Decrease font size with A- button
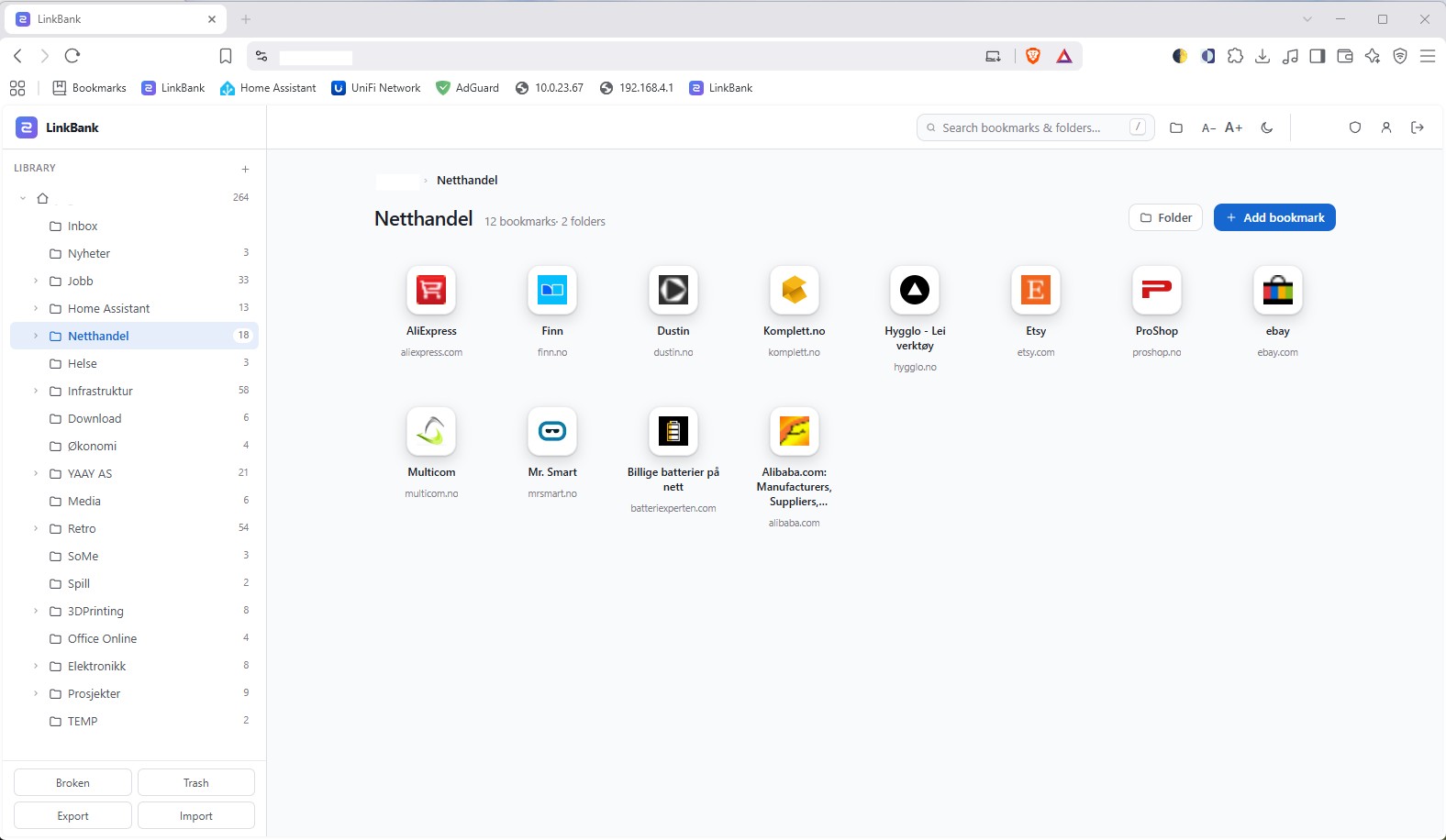Viewport: 1446px width, 840px height. point(1208,127)
